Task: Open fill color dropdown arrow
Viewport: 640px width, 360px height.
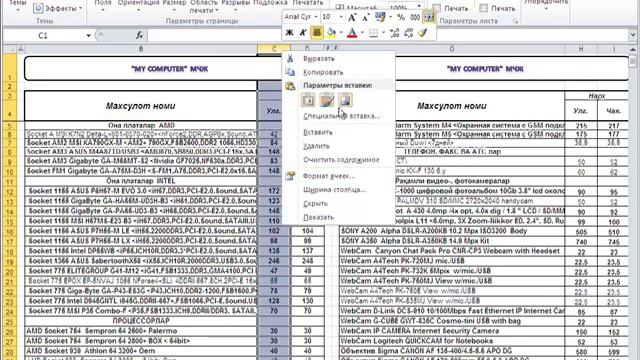Action: [x=341, y=33]
